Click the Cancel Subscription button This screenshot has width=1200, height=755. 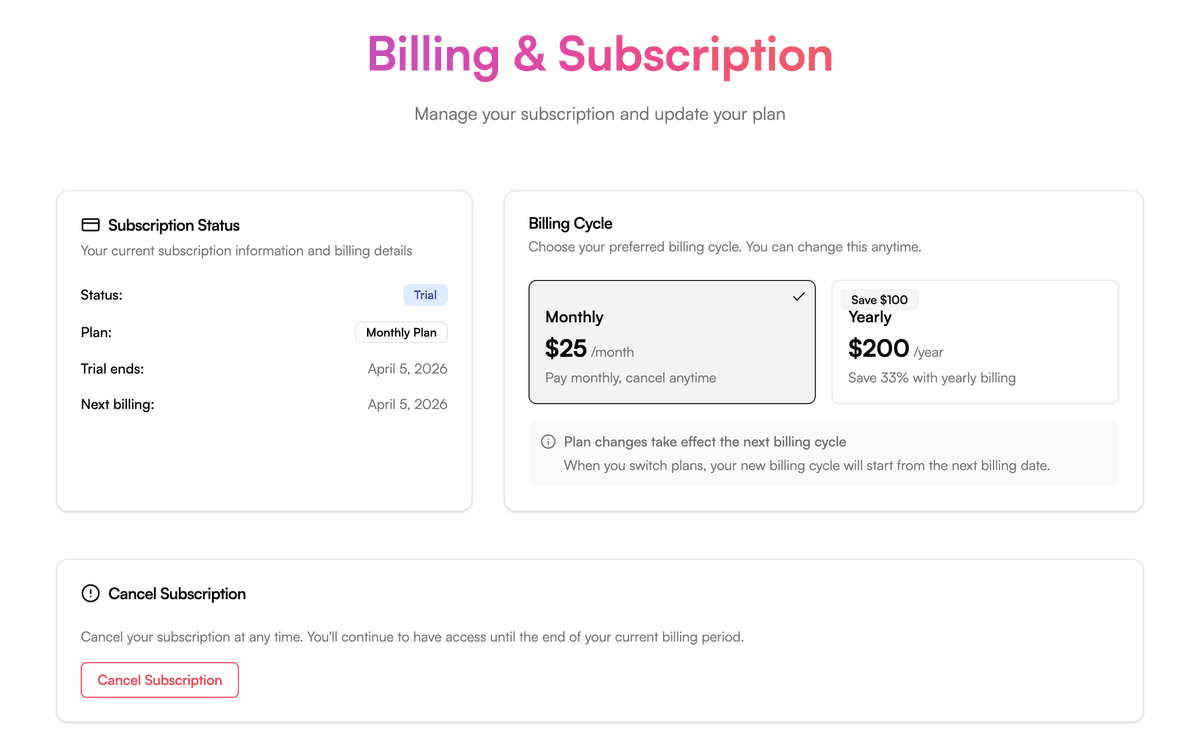tap(159, 679)
